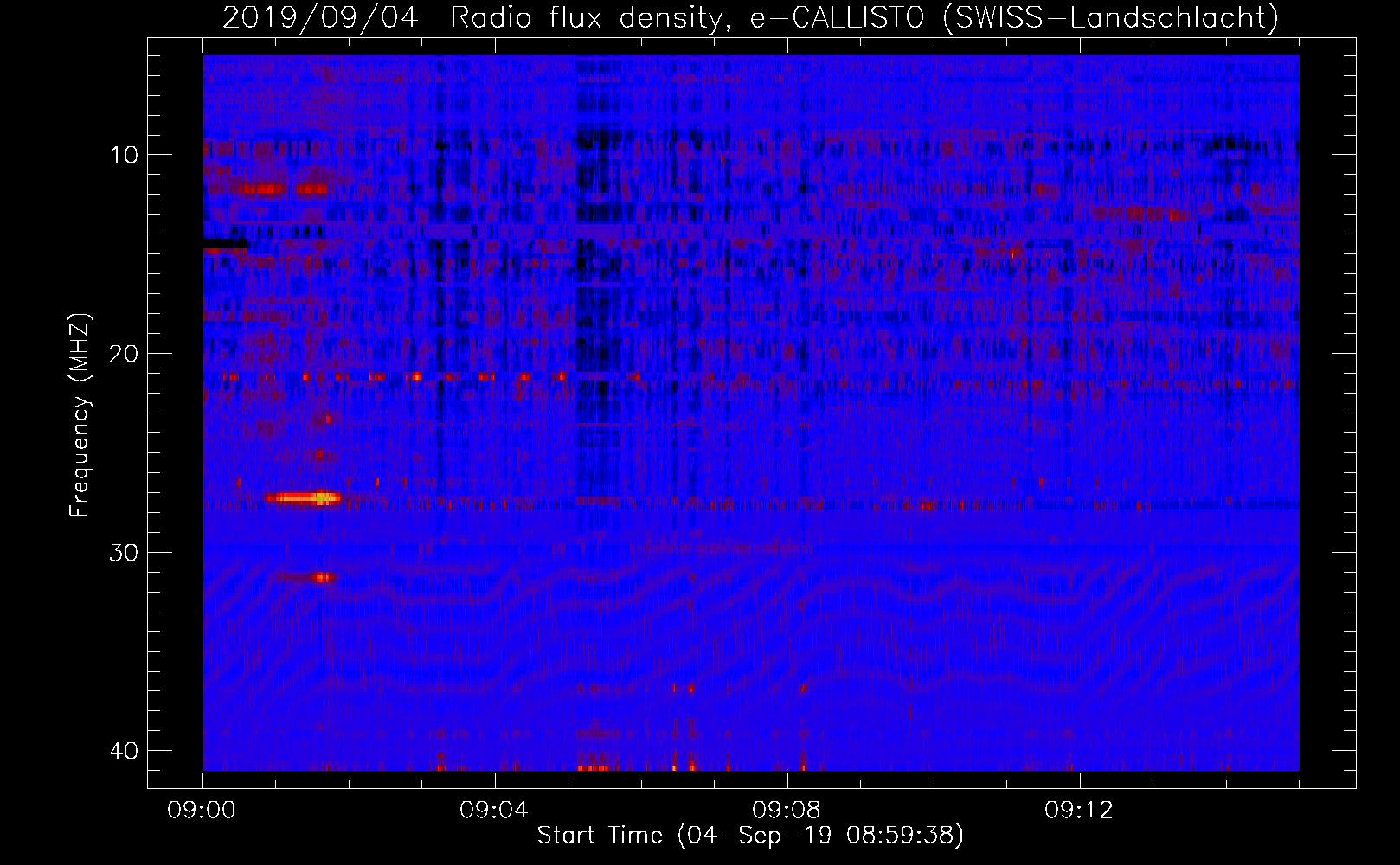
Task: Click the 20 MHz frequency tick label
Action: [x=124, y=353]
